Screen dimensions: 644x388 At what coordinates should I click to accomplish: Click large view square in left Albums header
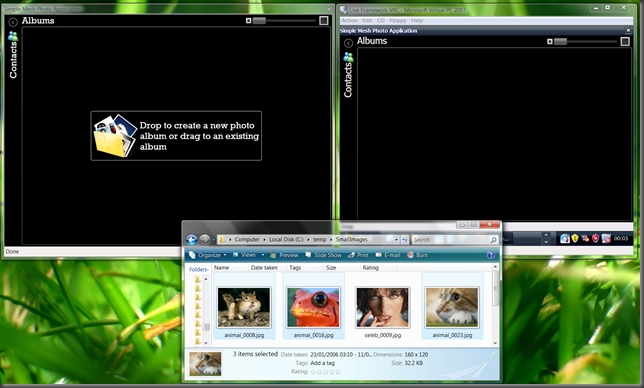324,21
